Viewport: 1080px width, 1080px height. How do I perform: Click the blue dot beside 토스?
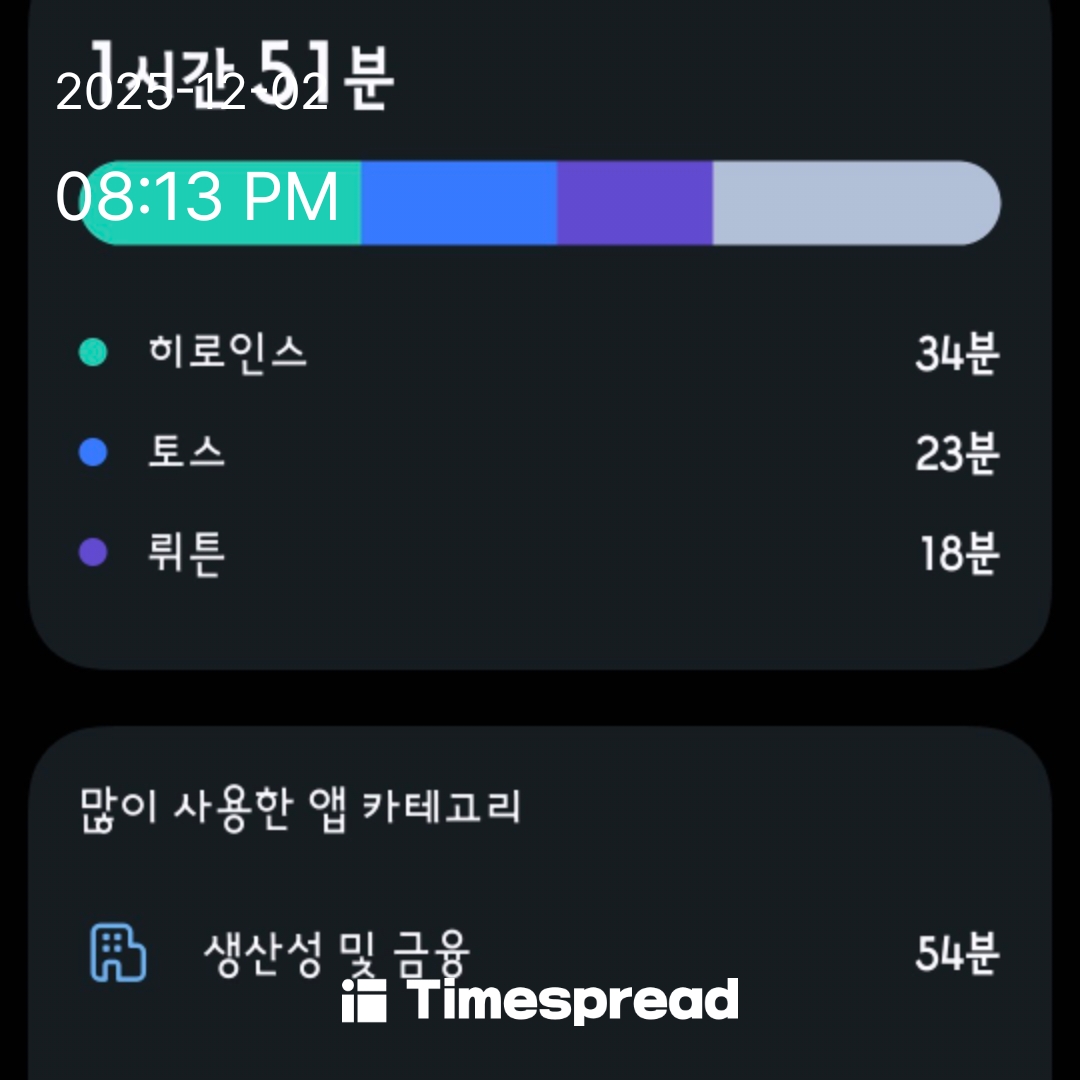tap(93, 453)
